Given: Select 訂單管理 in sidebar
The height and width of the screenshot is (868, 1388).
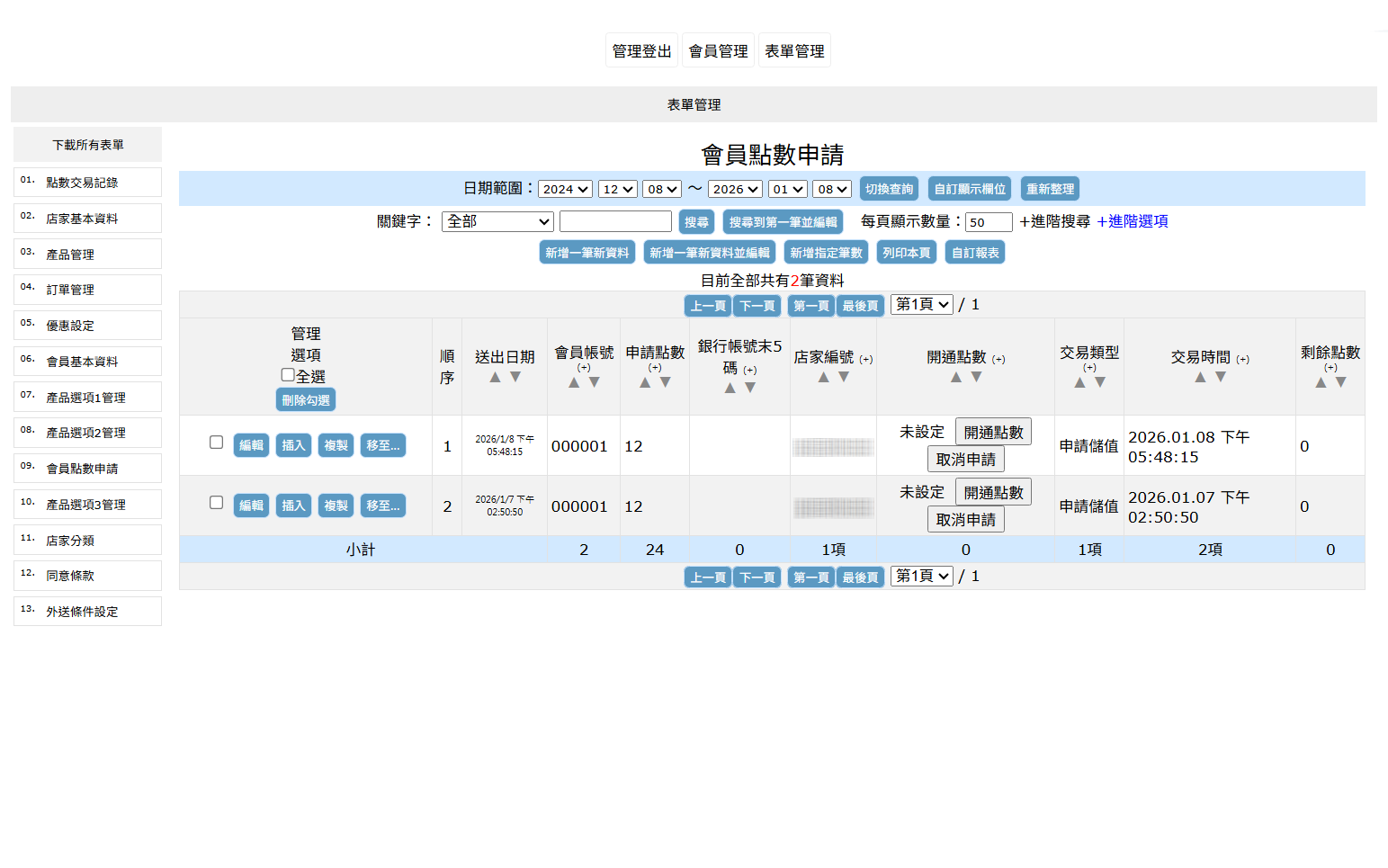Looking at the screenshot, I should (87, 290).
